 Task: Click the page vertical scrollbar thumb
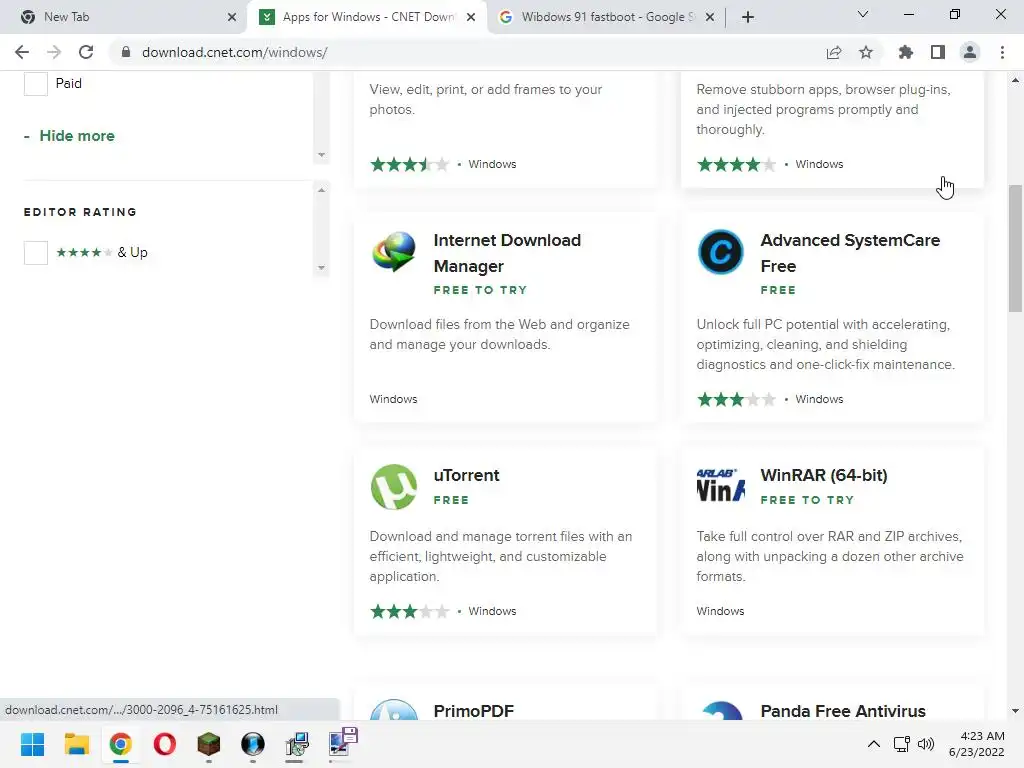click(1015, 248)
